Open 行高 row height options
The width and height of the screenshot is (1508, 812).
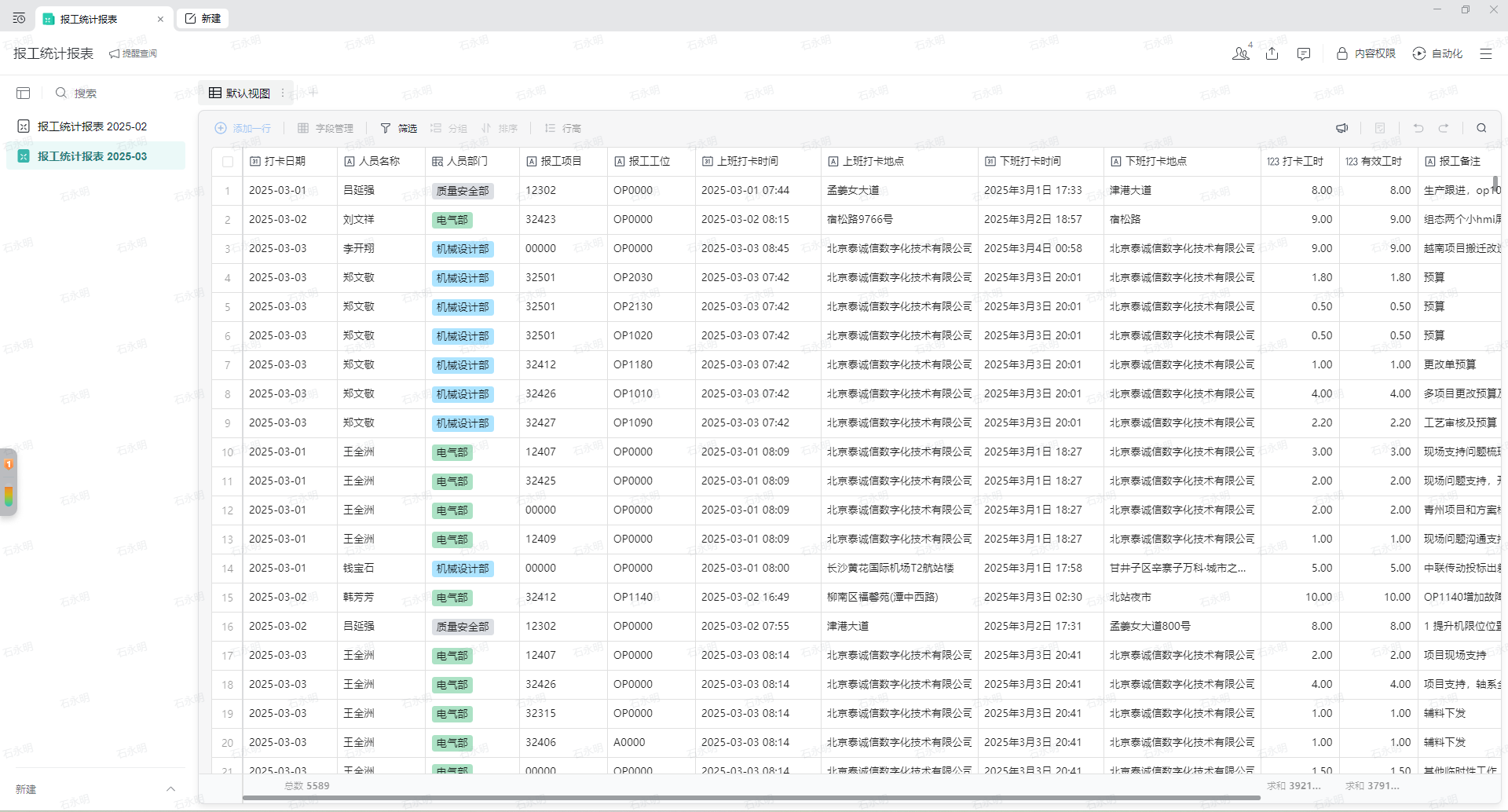point(563,128)
